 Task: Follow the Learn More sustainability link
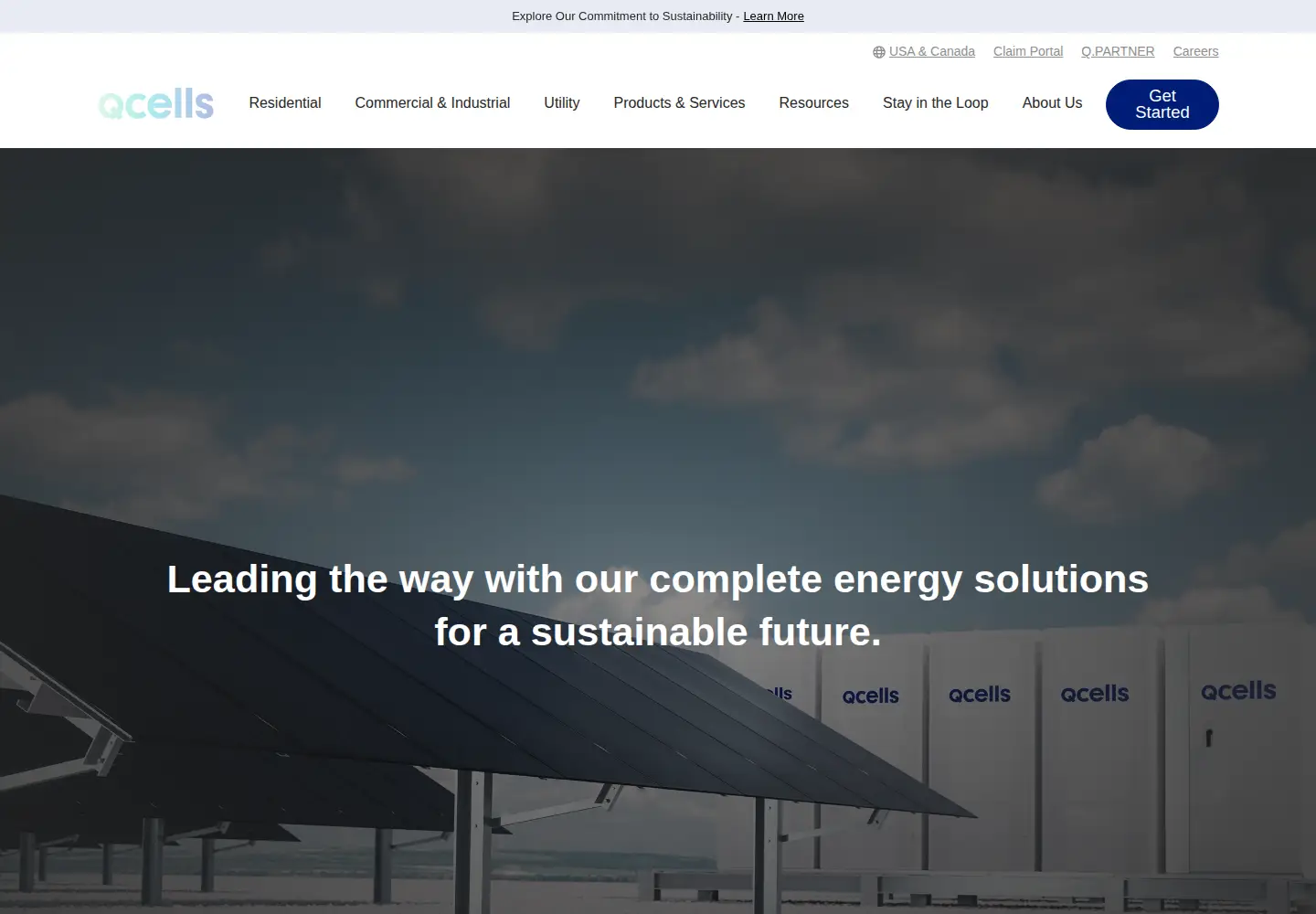tap(773, 16)
